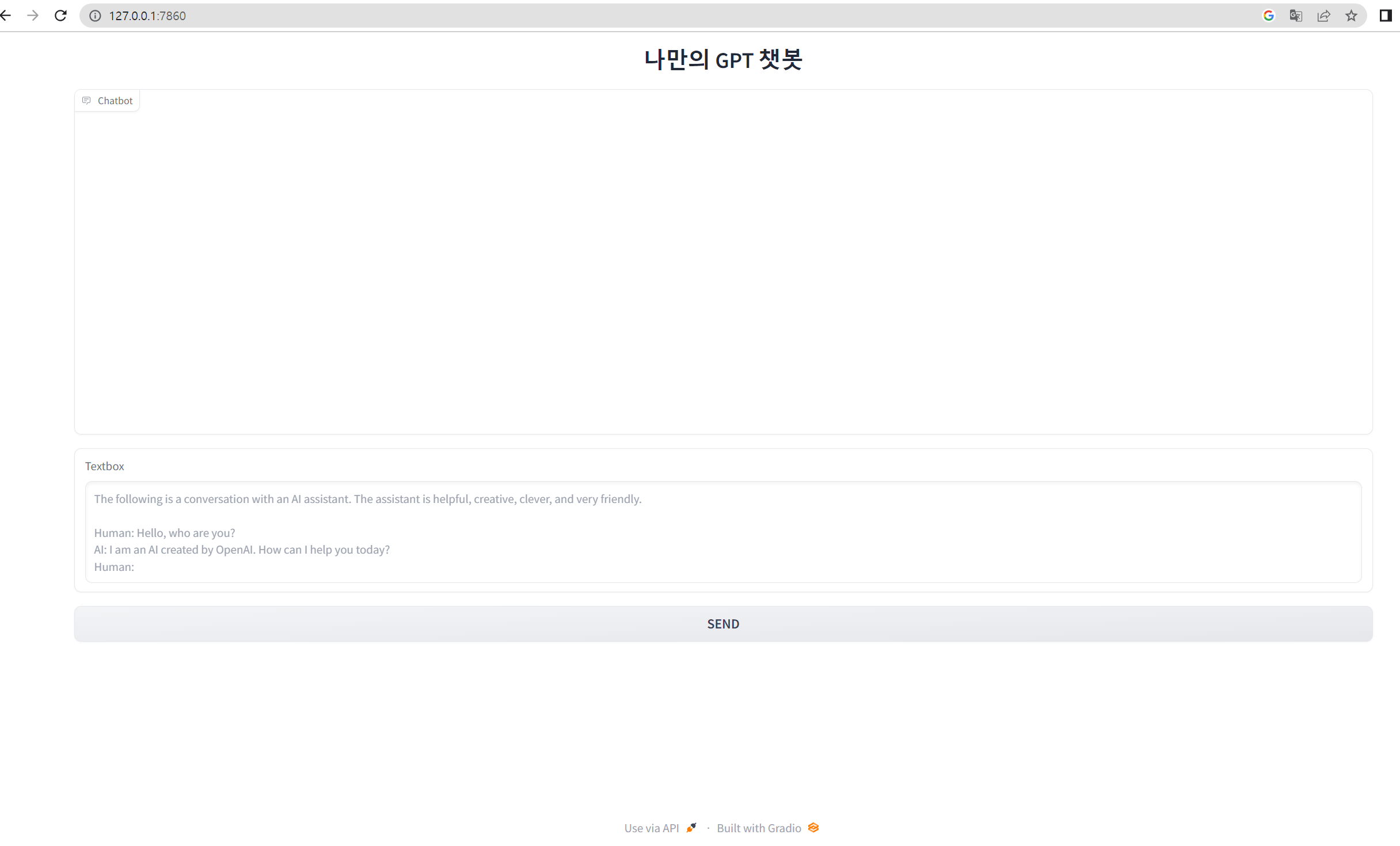
Task: Go back using the browser back arrow
Action: pos(5,16)
